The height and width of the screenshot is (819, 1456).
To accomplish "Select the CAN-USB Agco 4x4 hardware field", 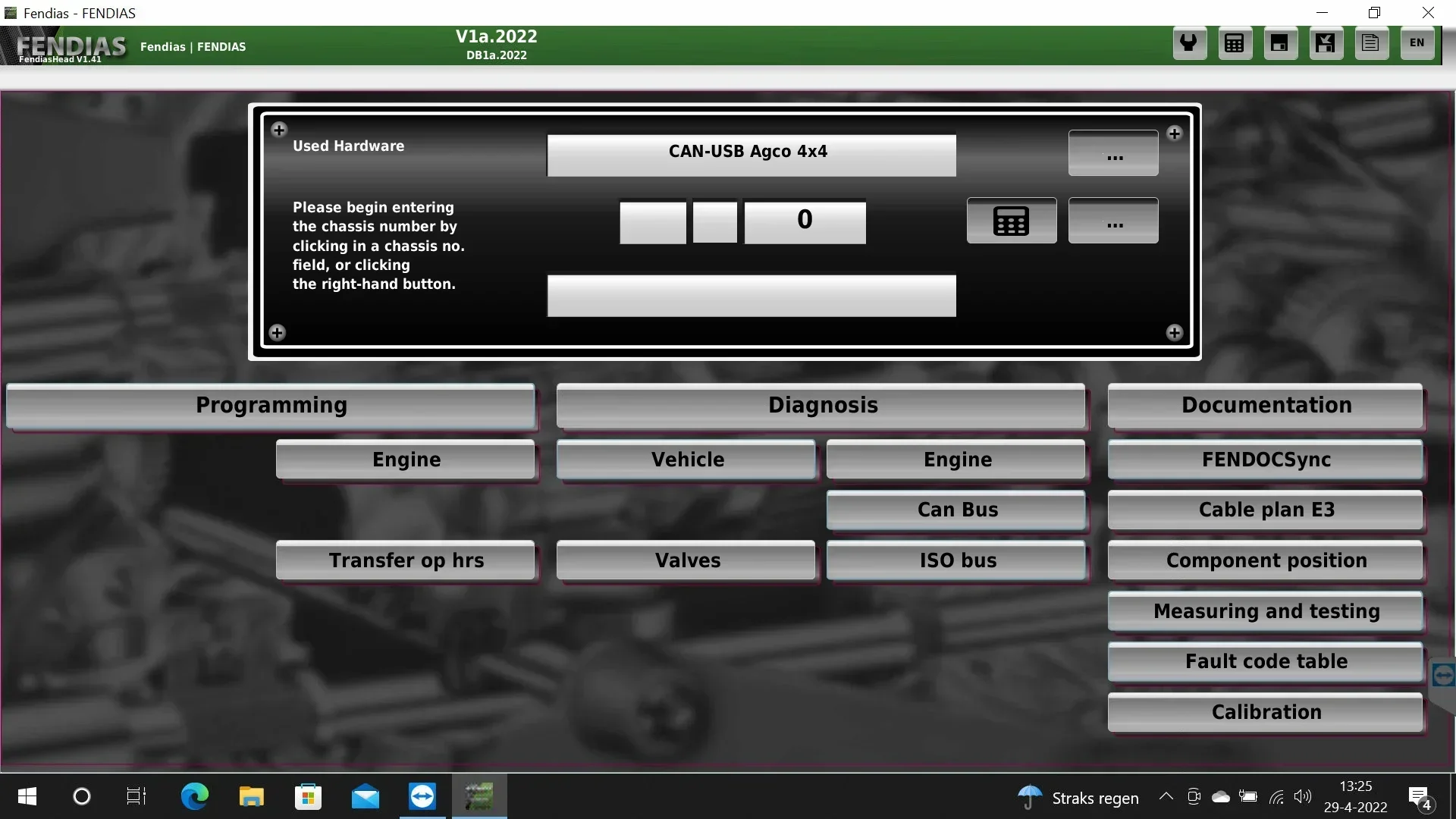I will pyautogui.click(x=751, y=155).
